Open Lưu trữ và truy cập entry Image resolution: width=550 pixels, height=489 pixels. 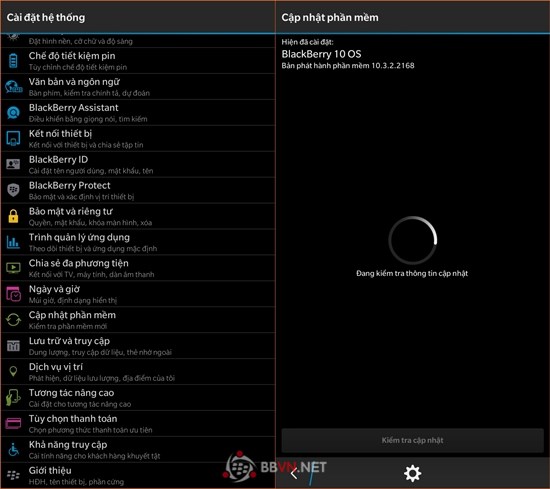pos(138,346)
